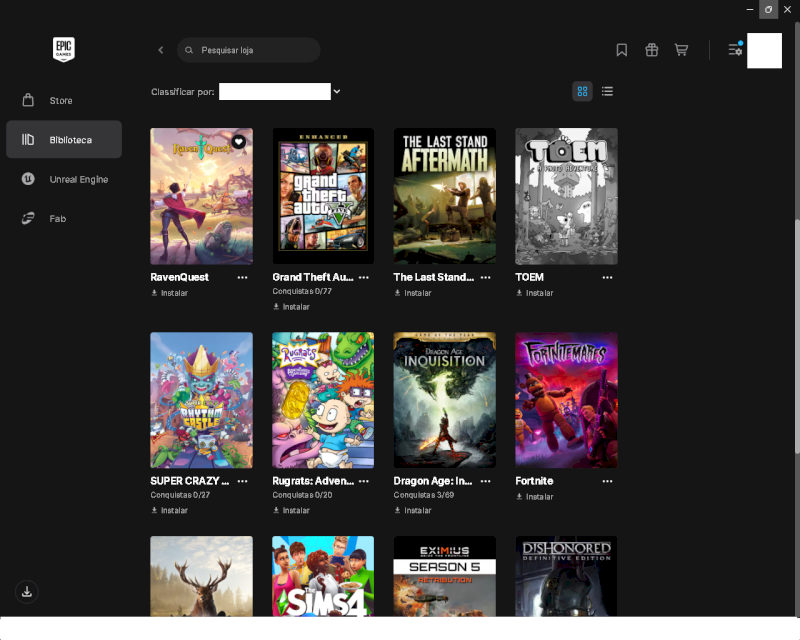Image resolution: width=800 pixels, height=640 pixels.
Task: Install The Last Stand Aftermath
Action: (413, 293)
